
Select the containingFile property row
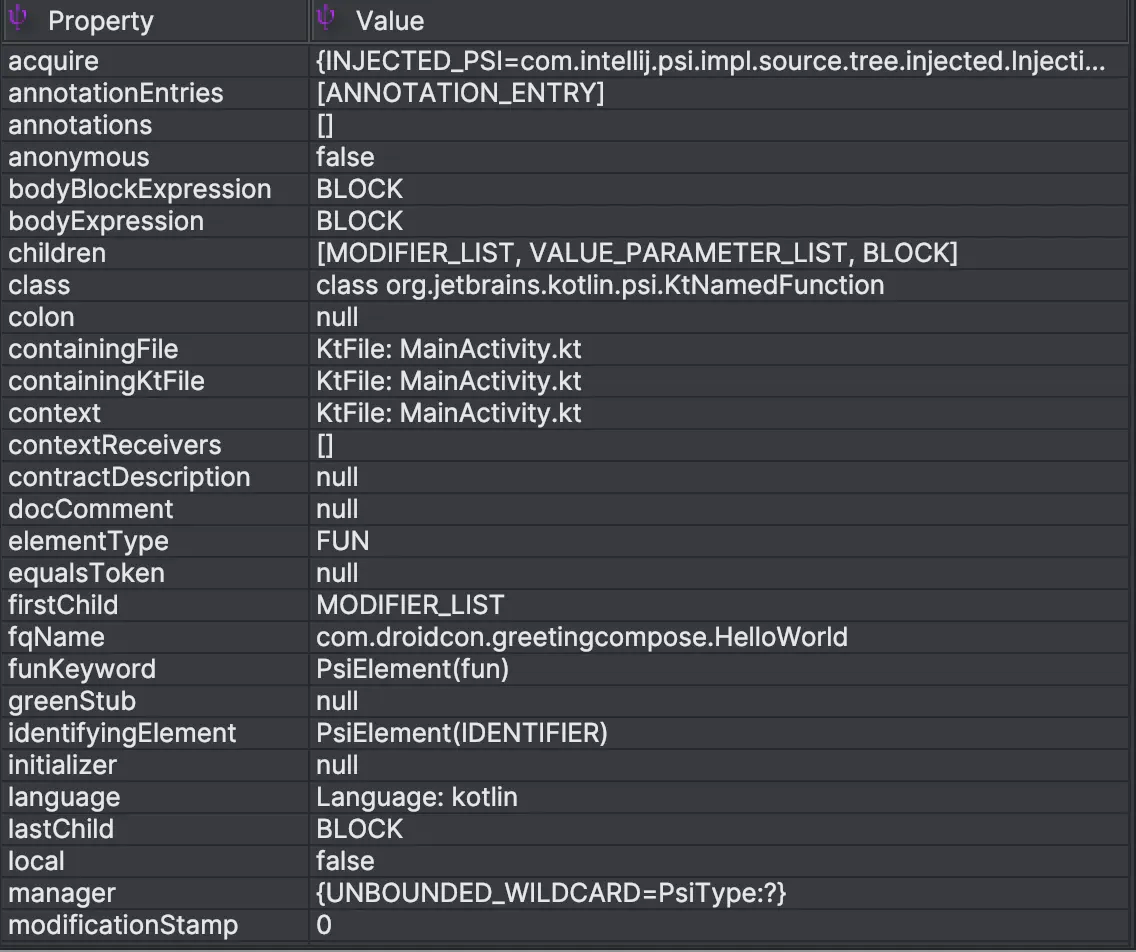94,349
